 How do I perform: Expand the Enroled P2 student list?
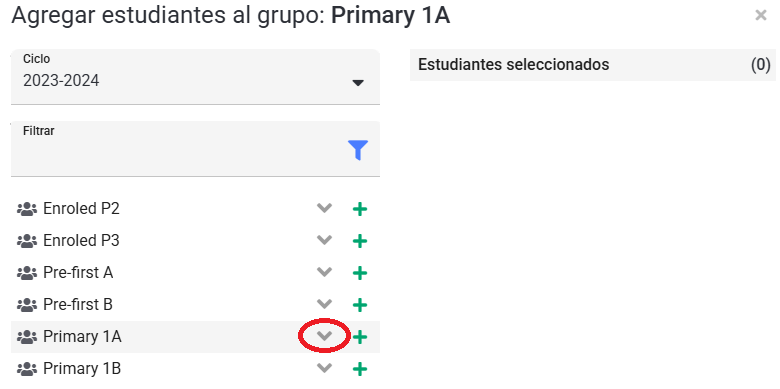click(324, 208)
